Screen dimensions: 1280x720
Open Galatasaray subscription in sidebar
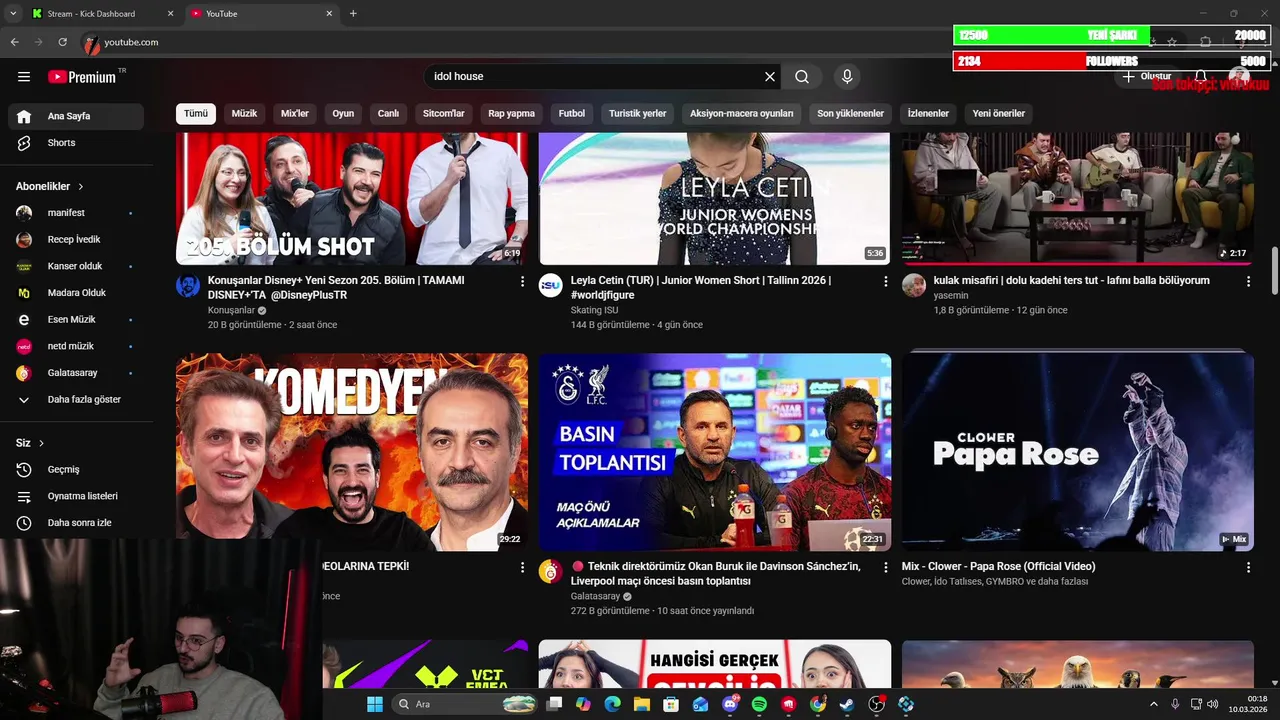click(76, 373)
